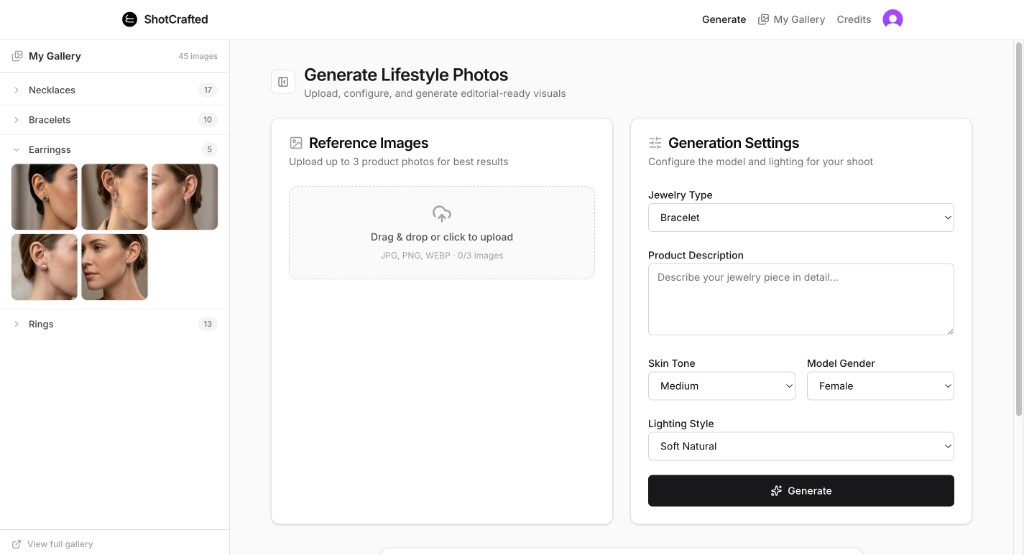Click the ShotCrafted logo icon

click(129, 19)
